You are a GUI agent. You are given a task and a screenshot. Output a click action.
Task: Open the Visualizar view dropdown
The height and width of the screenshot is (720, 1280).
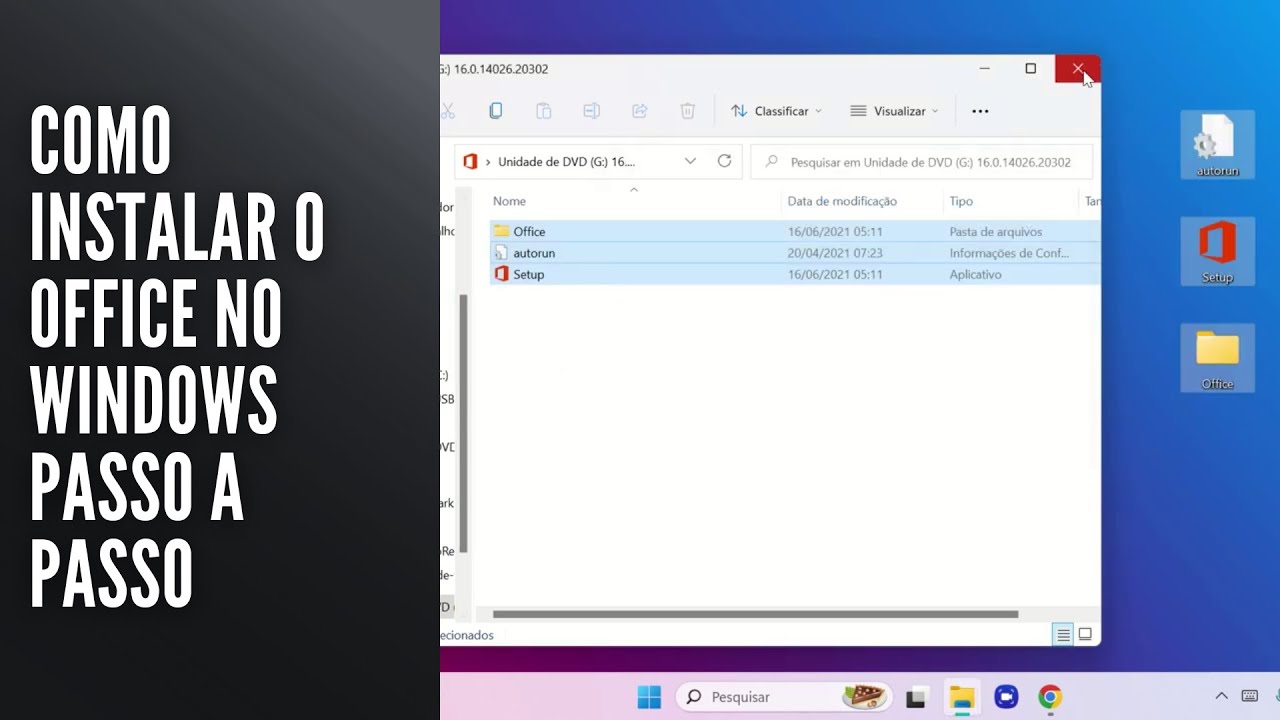coord(894,111)
